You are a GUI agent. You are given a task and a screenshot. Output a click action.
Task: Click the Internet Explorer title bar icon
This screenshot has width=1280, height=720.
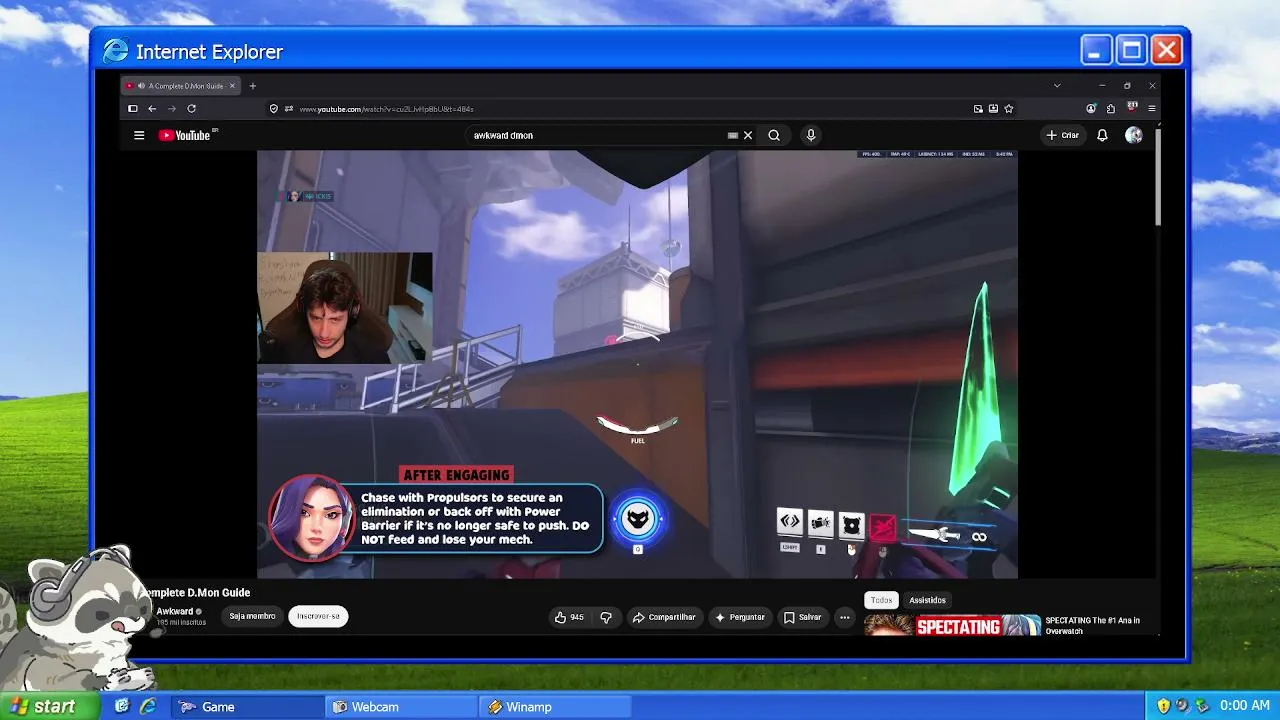(116, 51)
